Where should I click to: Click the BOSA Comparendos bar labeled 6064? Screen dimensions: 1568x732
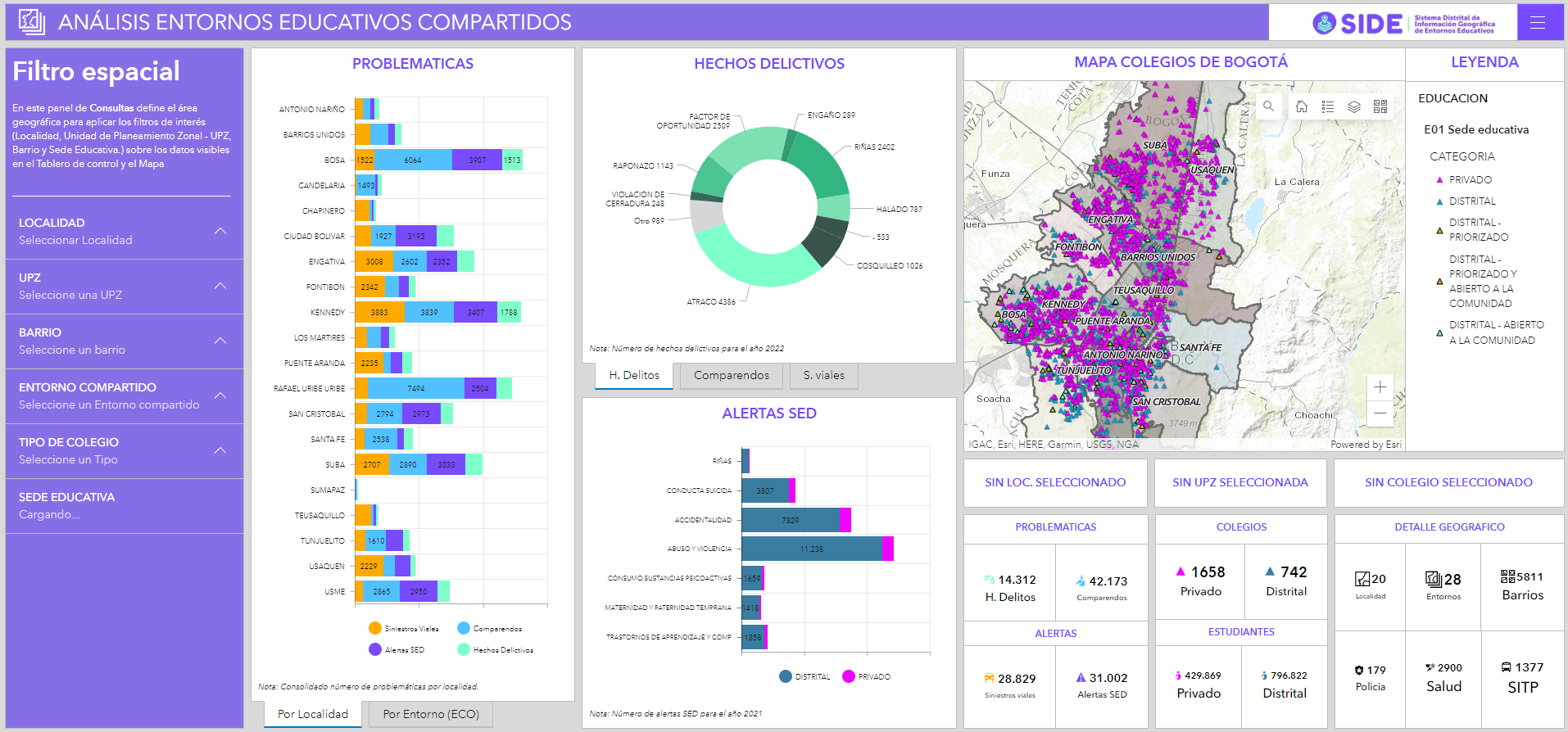(413, 160)
